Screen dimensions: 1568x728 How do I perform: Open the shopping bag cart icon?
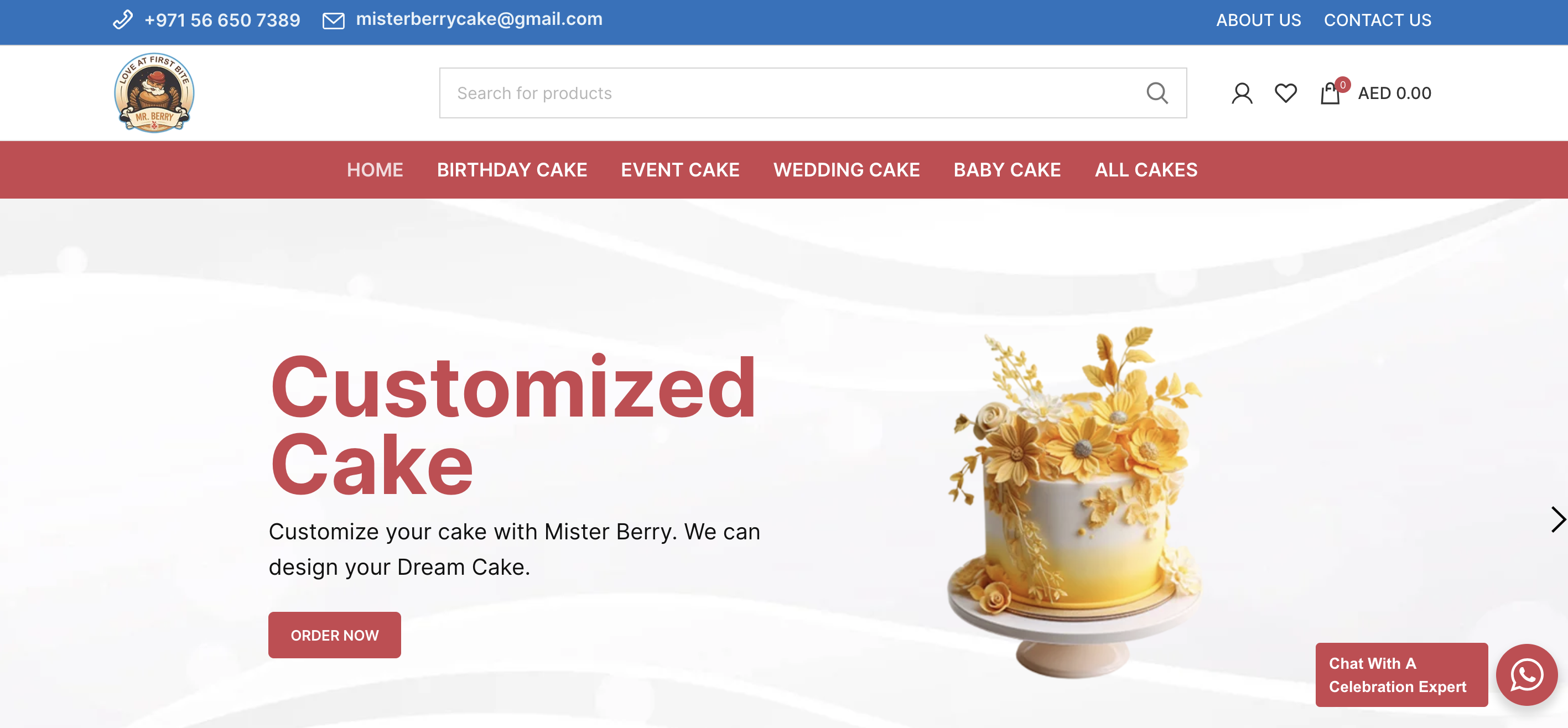pos(1331,93)
